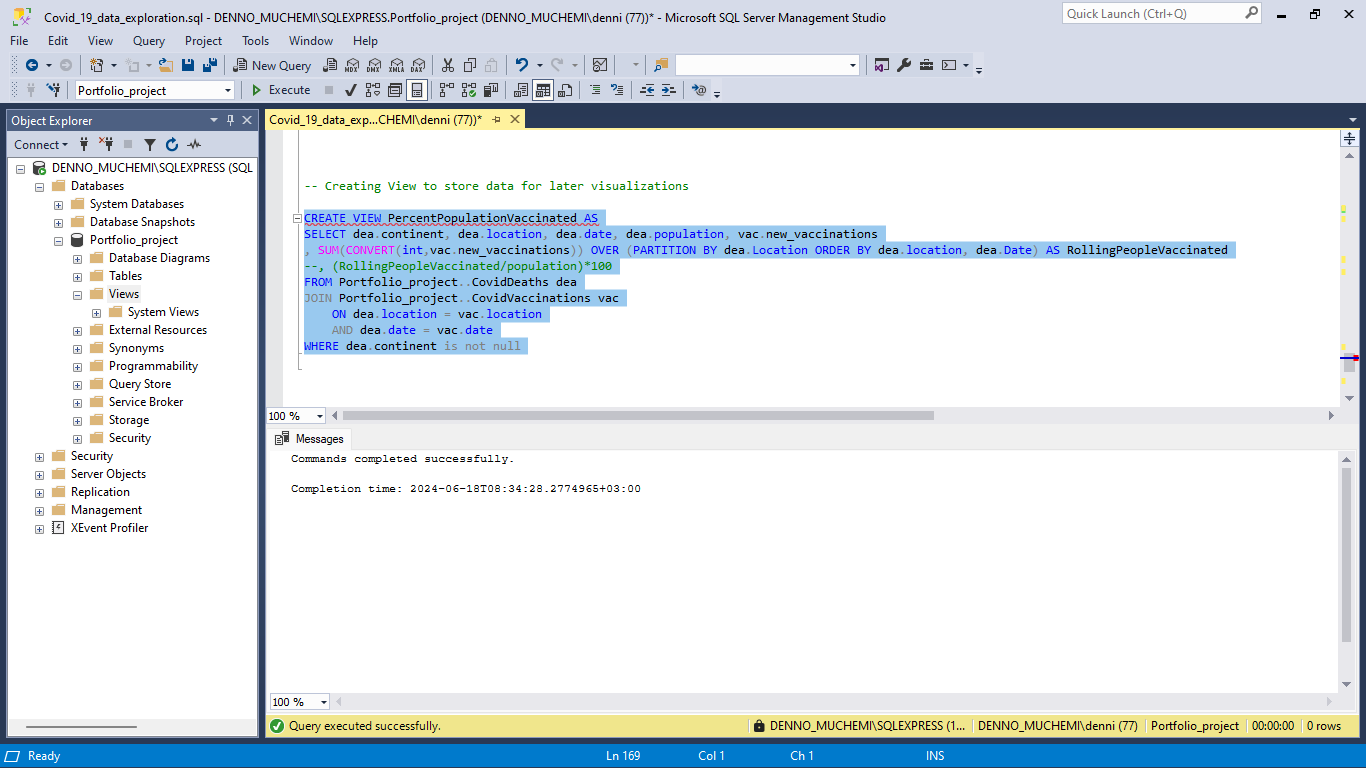Close the Covid_19_data_exploration query tab

coord(515,119)
